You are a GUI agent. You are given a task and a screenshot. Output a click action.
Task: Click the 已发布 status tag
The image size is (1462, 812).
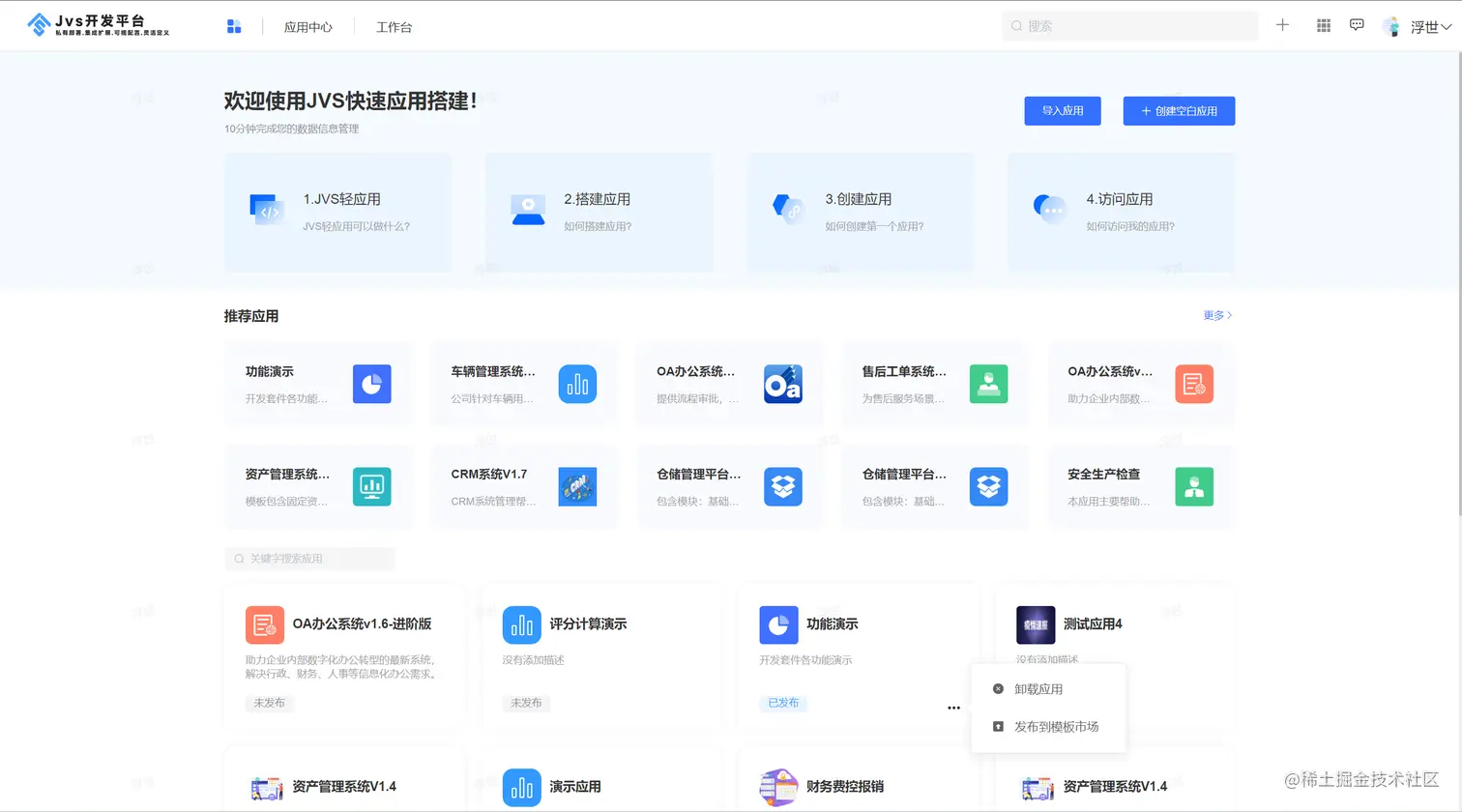(x=783, y=703)
